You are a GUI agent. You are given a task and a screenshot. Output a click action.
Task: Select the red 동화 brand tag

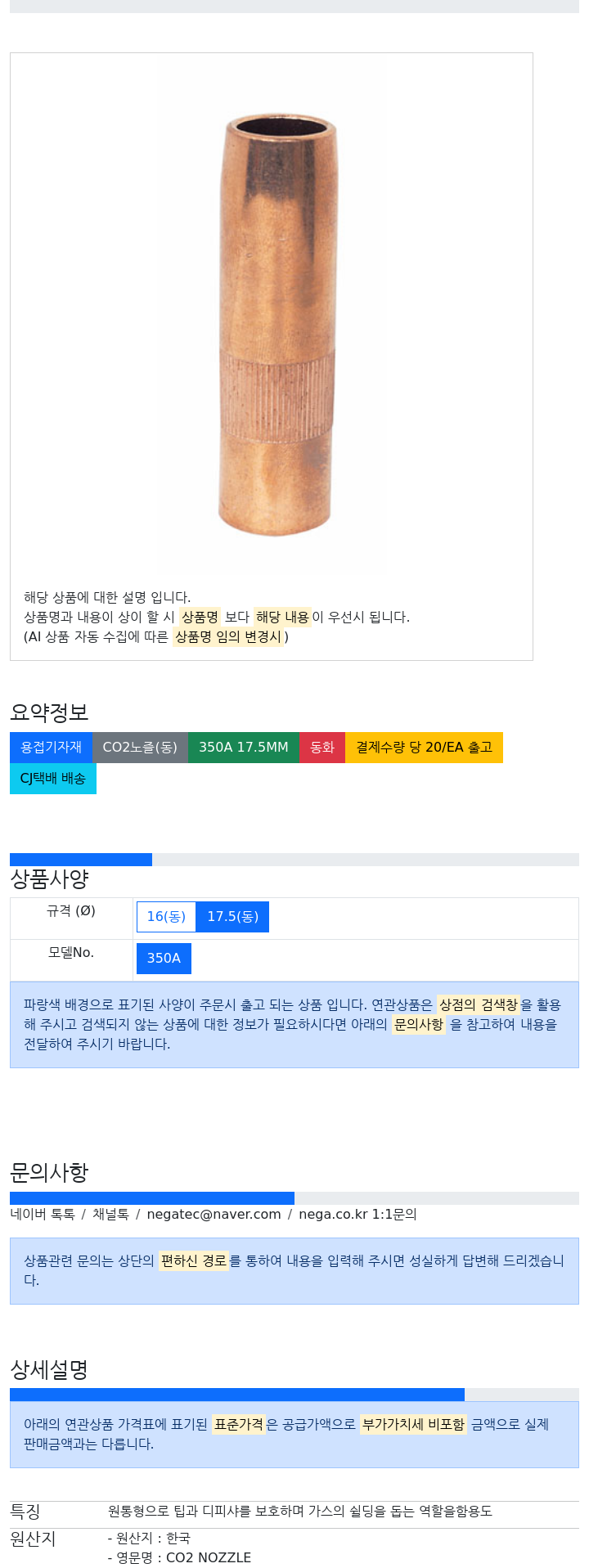(322, 747)
